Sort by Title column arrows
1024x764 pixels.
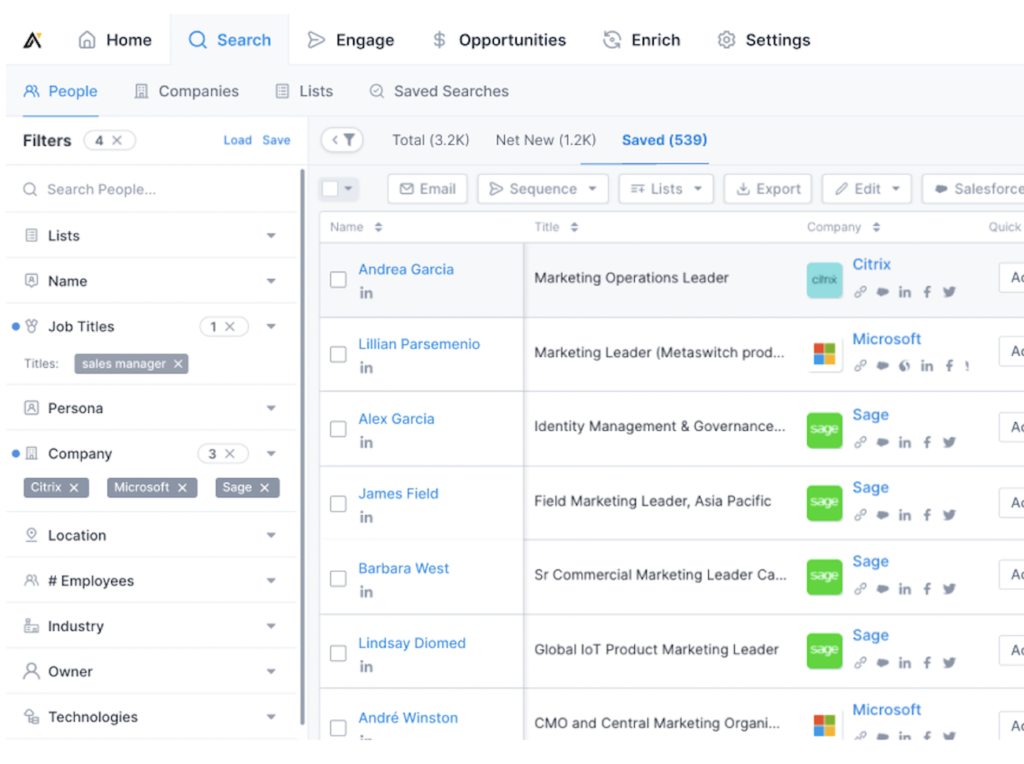pos(574,227)
